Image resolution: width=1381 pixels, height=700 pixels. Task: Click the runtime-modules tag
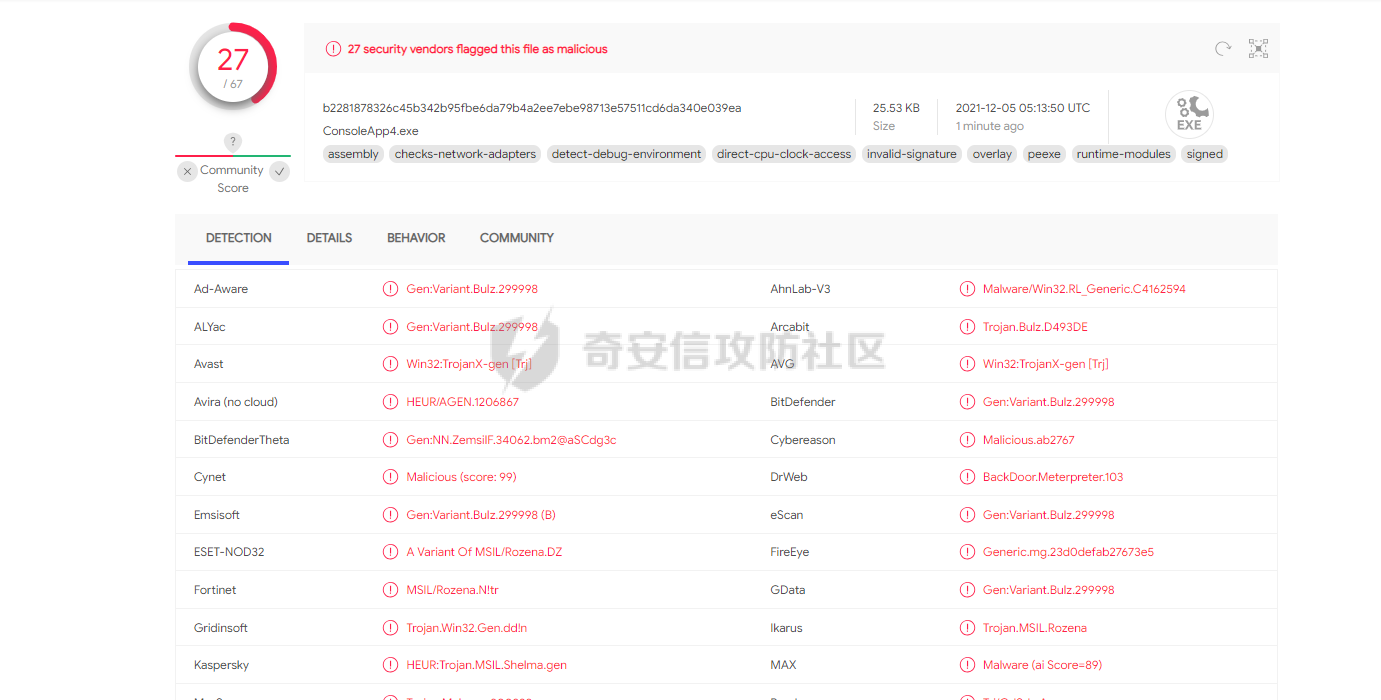[x=1123, y=154]
